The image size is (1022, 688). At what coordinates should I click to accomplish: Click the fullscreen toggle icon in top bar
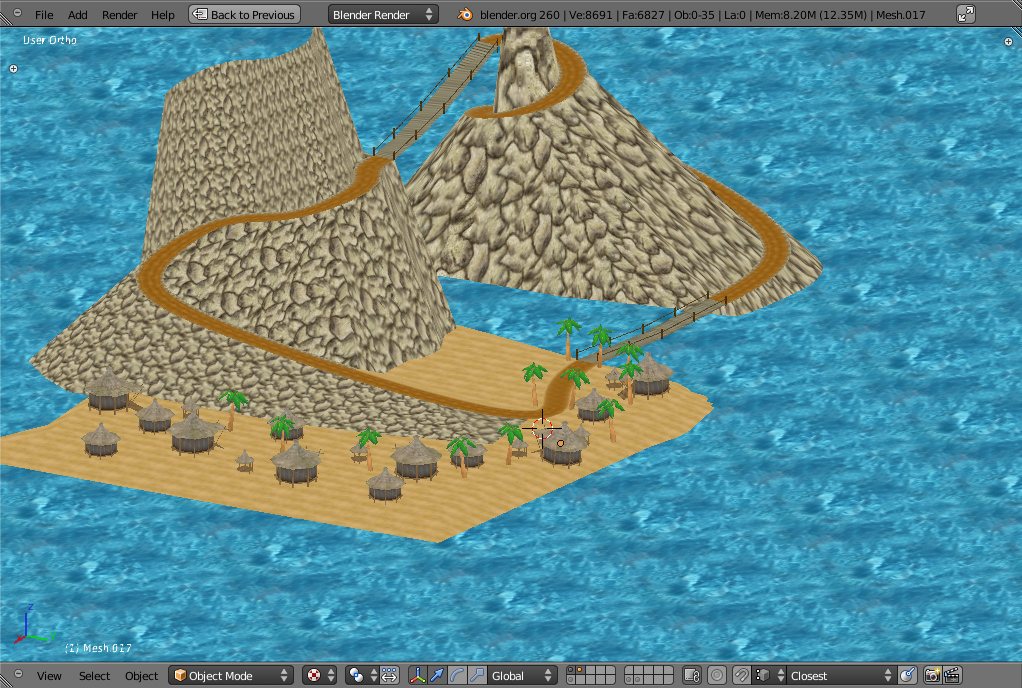[965, 15]
